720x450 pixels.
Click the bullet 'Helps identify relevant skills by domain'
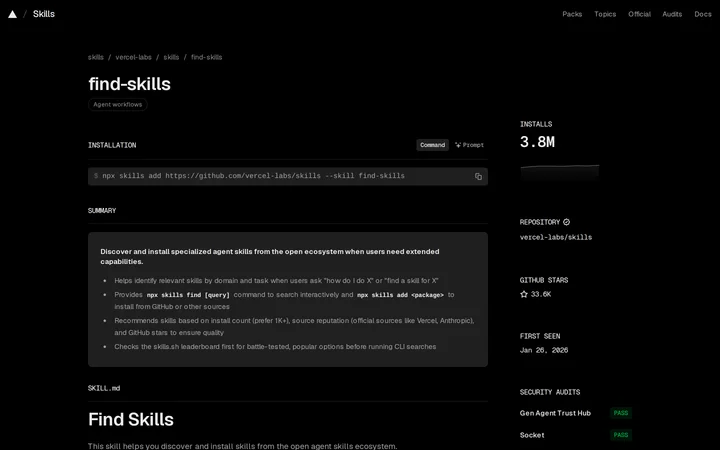(276, 281)
